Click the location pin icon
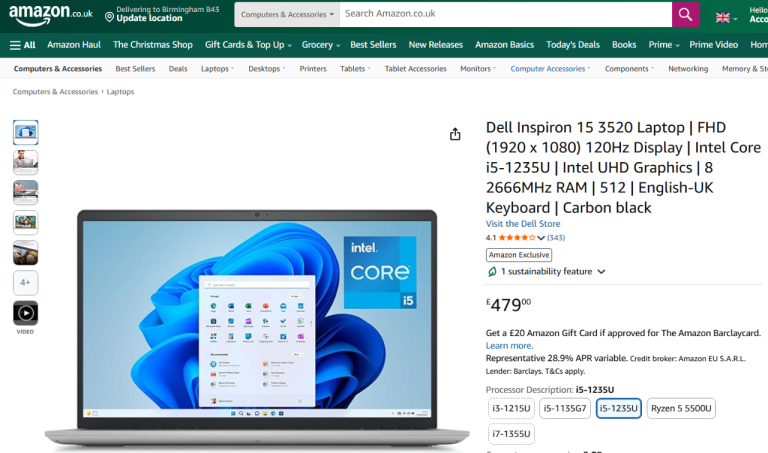 tap(109, 17)
